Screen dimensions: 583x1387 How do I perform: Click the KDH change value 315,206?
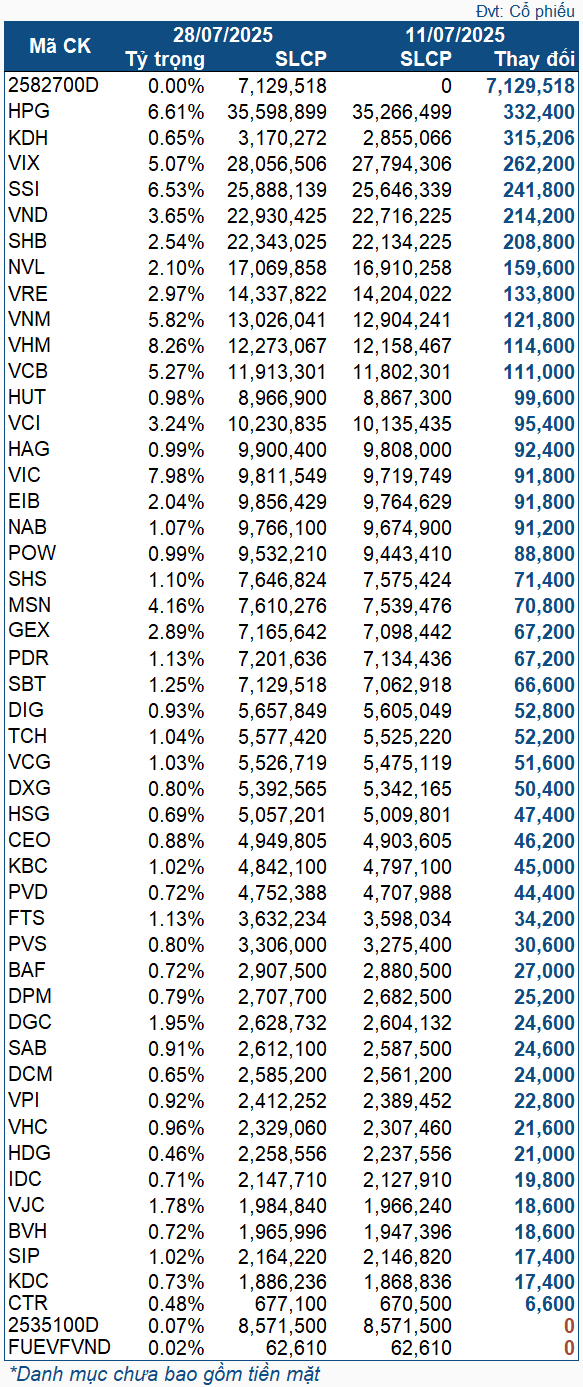pos(541,137)
